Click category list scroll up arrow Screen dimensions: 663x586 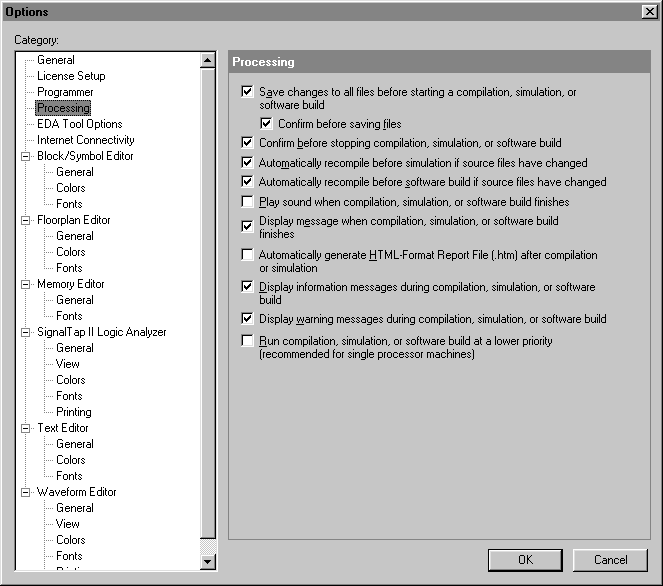[207, 60]
